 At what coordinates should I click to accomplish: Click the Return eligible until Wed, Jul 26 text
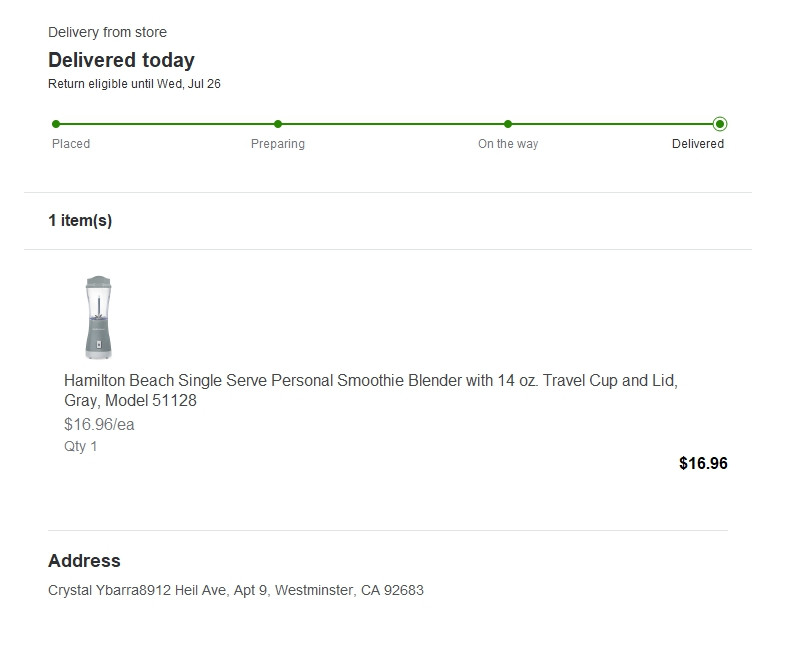pyautogui.click(x=134, y=84)
